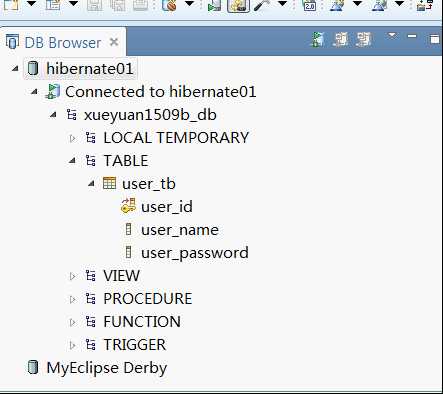Click the third database icon in DB Browser header
This screenshot has height=394, width=443.
[364, 39]
